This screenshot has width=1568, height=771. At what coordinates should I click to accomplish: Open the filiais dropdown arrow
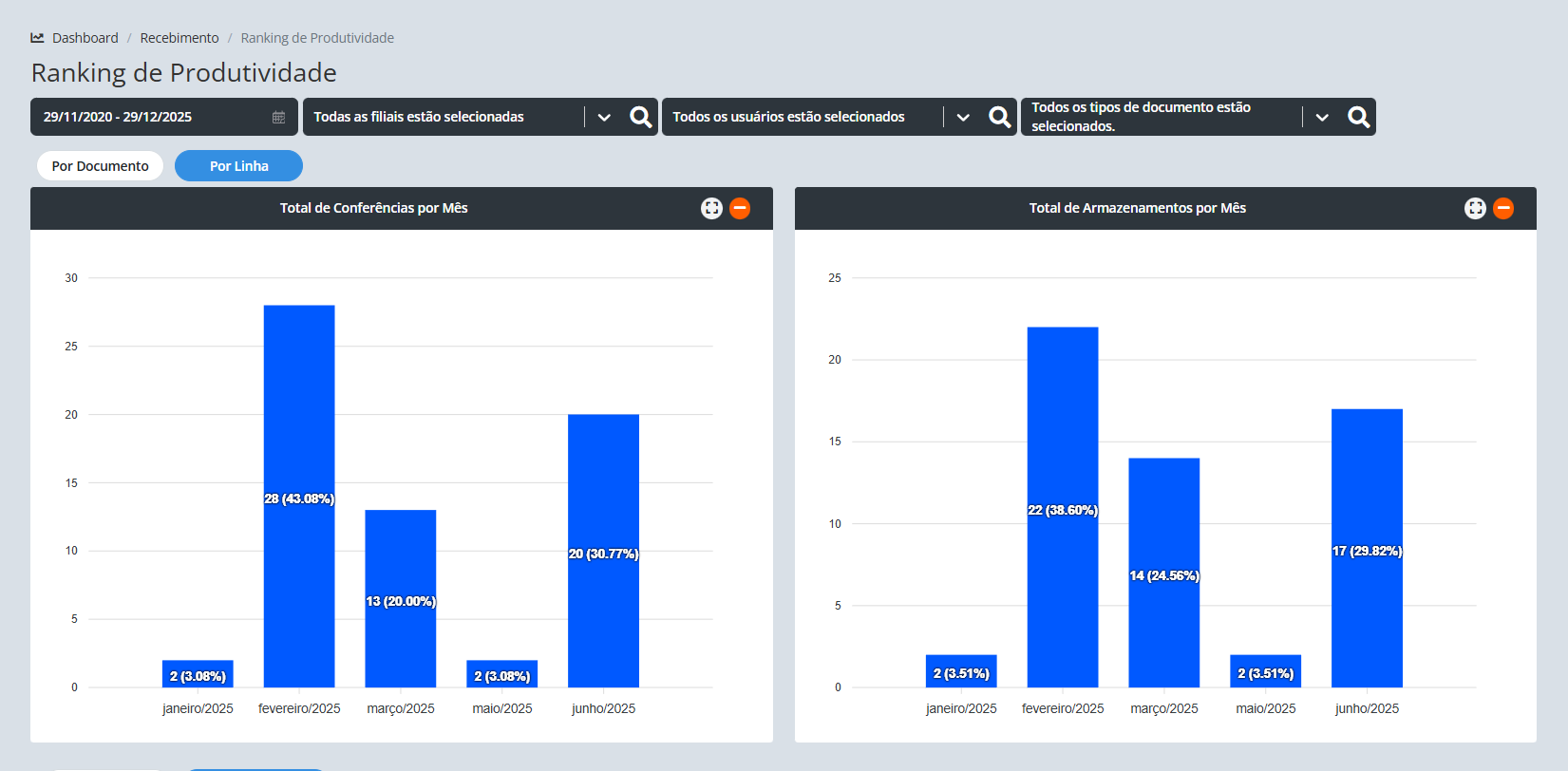click(604, 117)
